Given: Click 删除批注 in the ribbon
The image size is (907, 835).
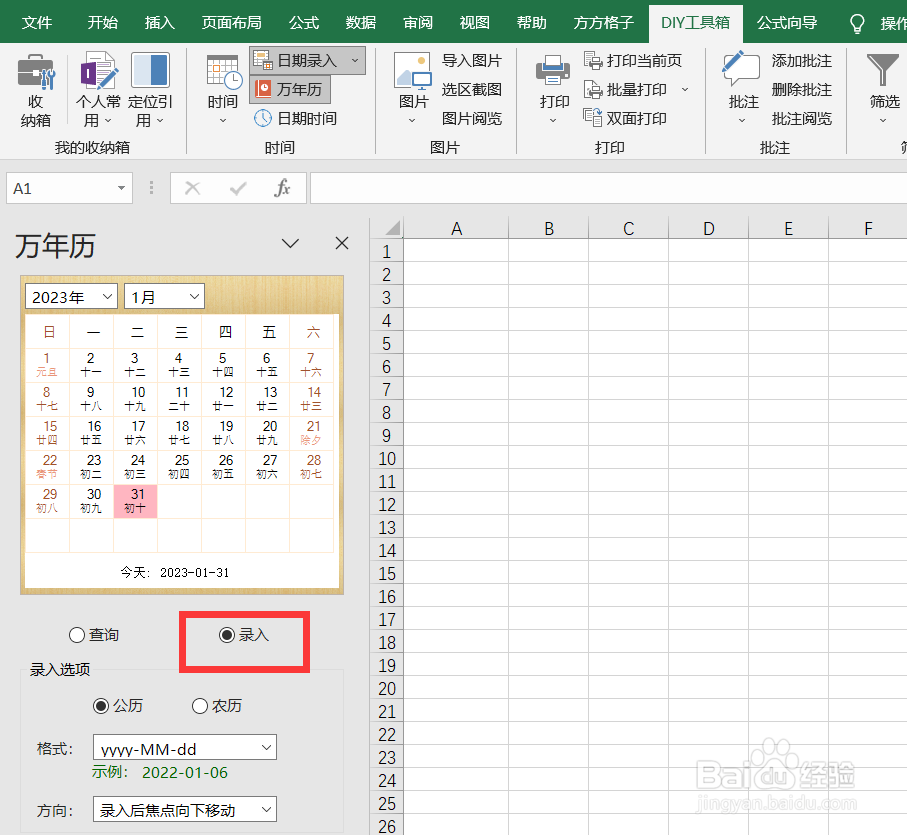Looking at the screenshot, I should (x=802, y=89).
